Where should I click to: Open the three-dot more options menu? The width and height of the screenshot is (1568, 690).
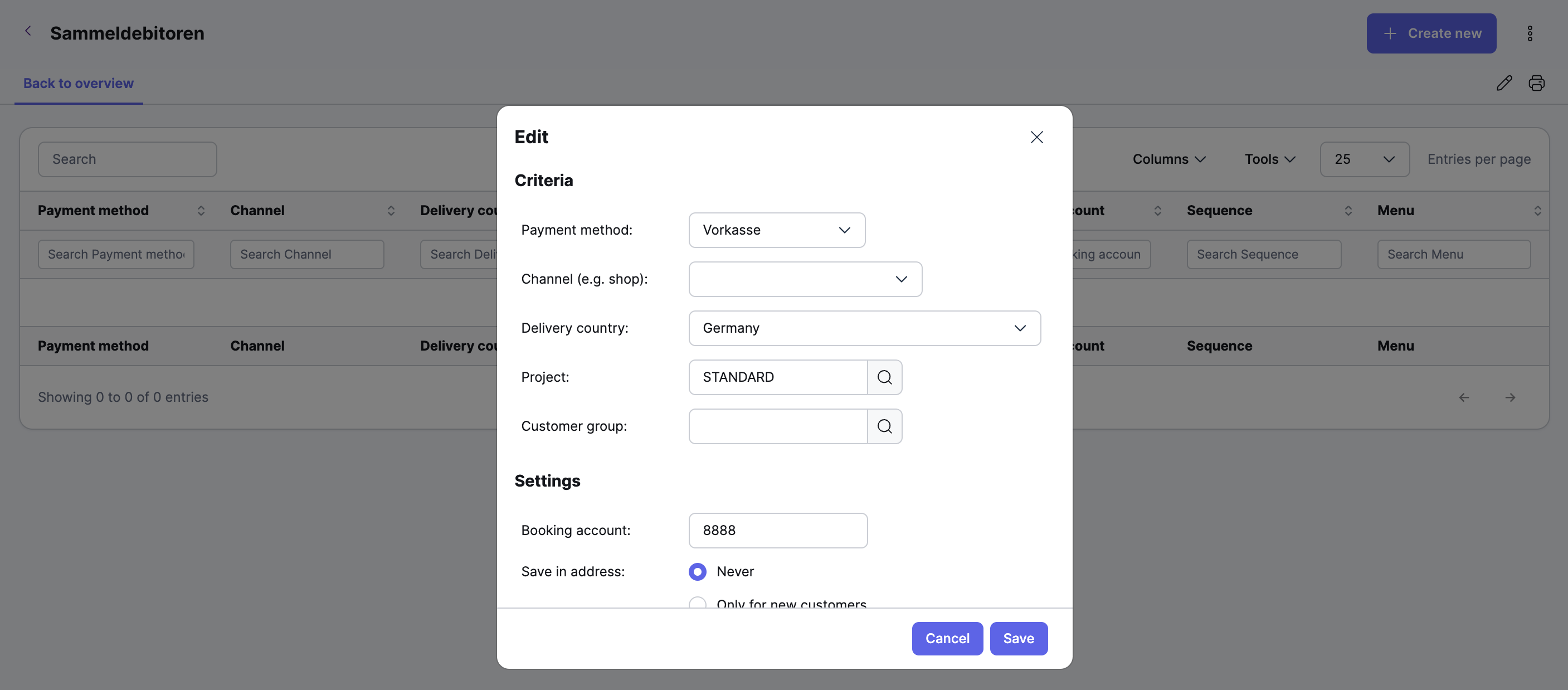point(1530,33)
